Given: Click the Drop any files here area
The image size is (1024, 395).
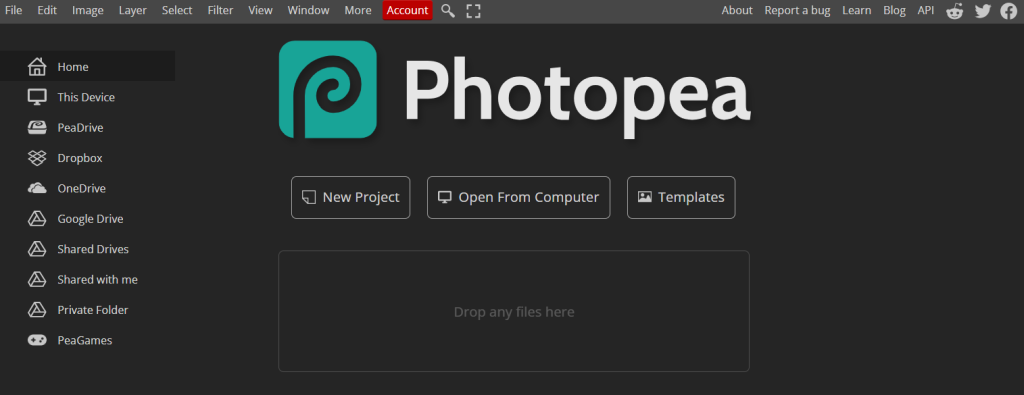Looking at the screenshot, I should (514, 311).
